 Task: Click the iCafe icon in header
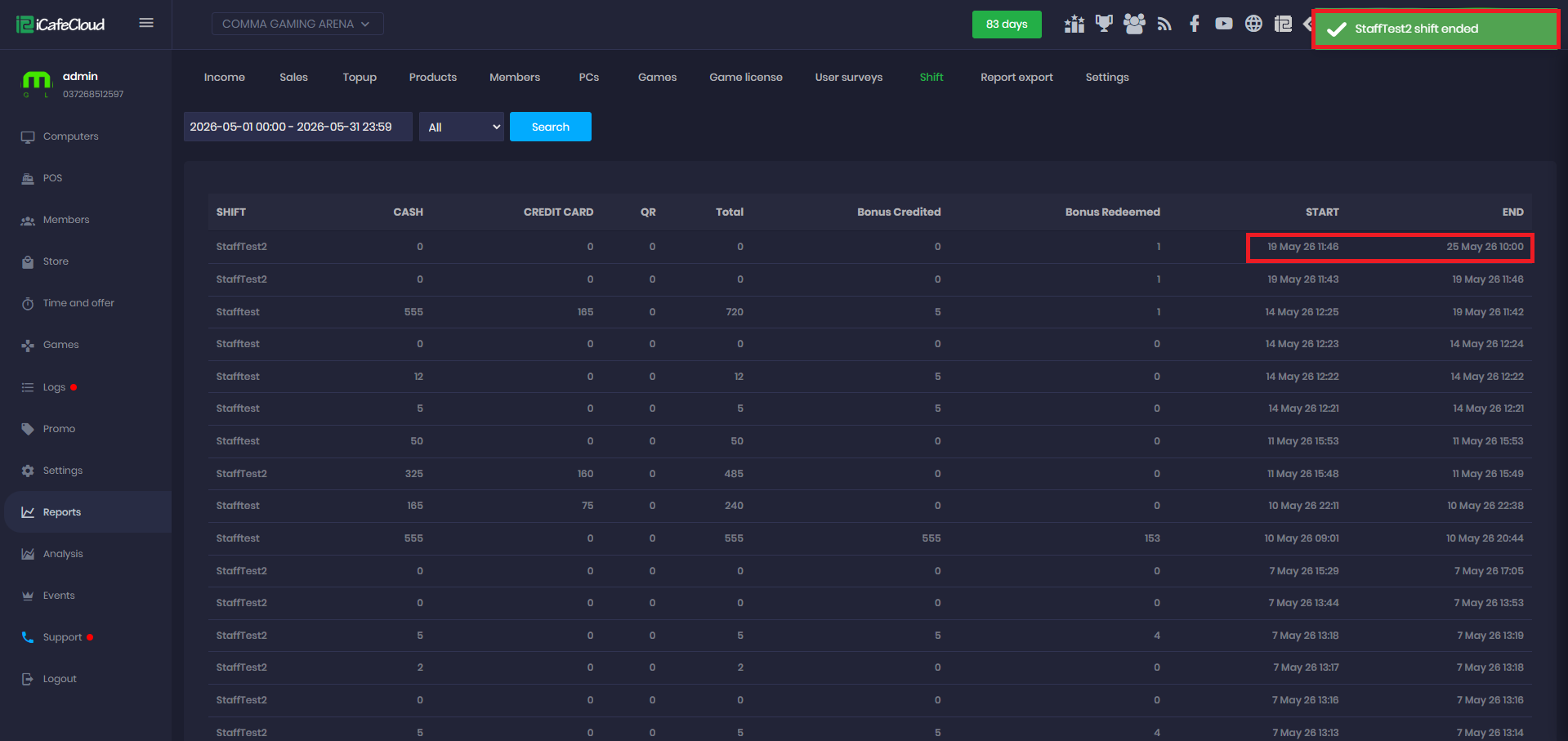pos(1283,24)
